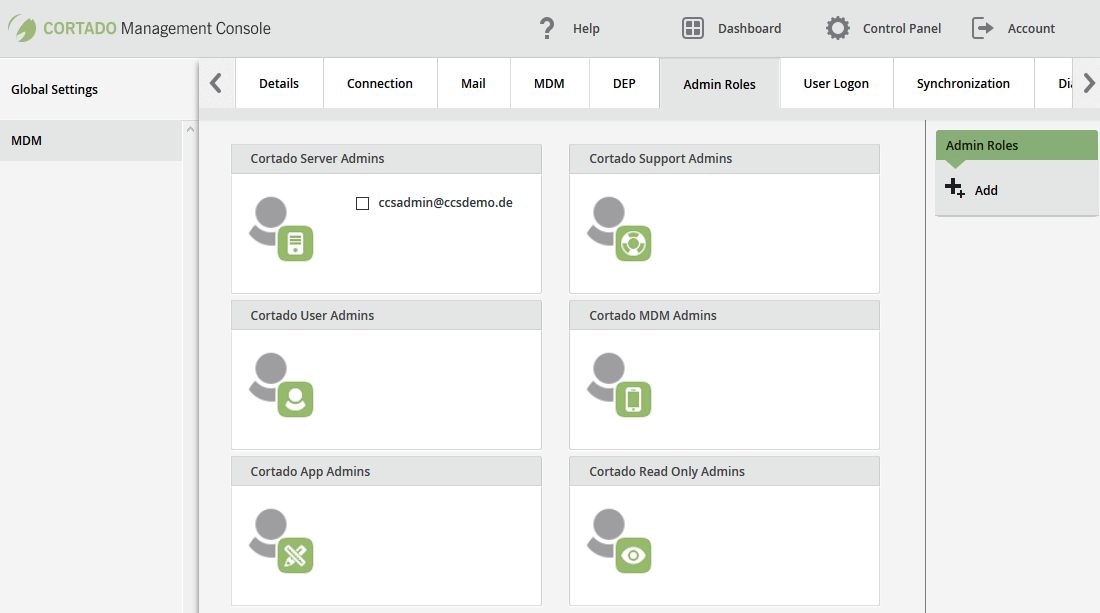Click the sidebar scroll-up arrow
This screenshot has width=1100, height=613.
point(190,130)
